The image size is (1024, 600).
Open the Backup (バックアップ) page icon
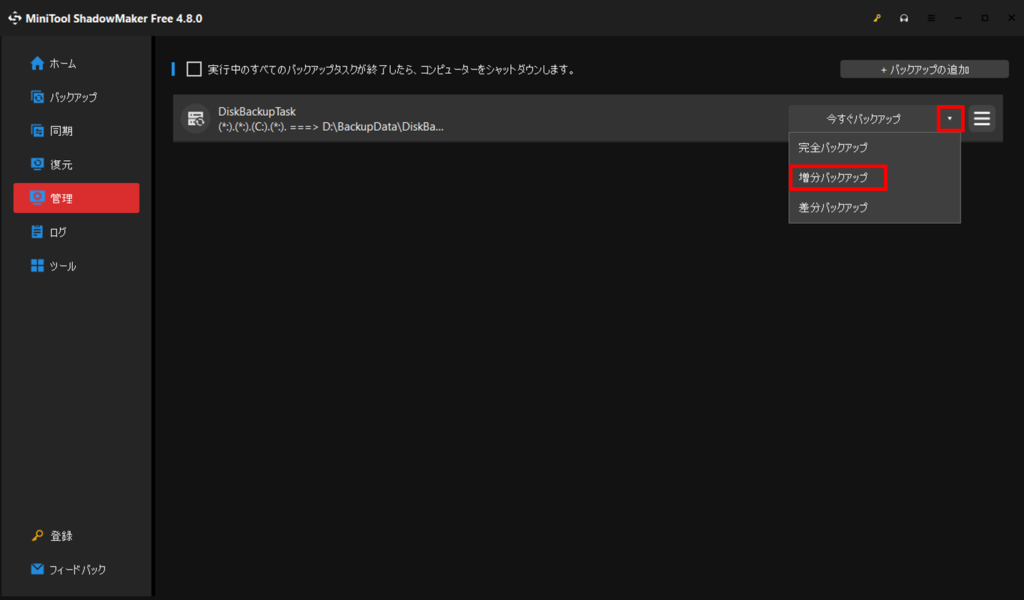coord(37,97)
